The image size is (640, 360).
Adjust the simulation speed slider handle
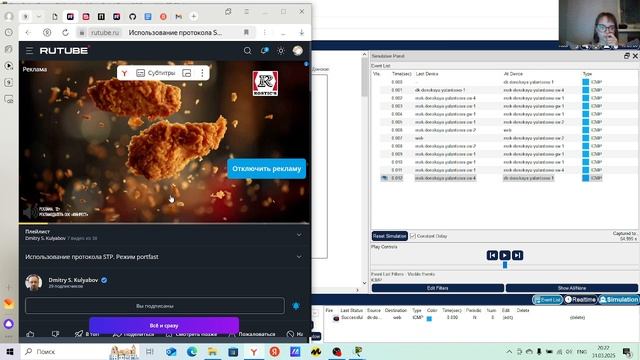click(x=505, y=265)
